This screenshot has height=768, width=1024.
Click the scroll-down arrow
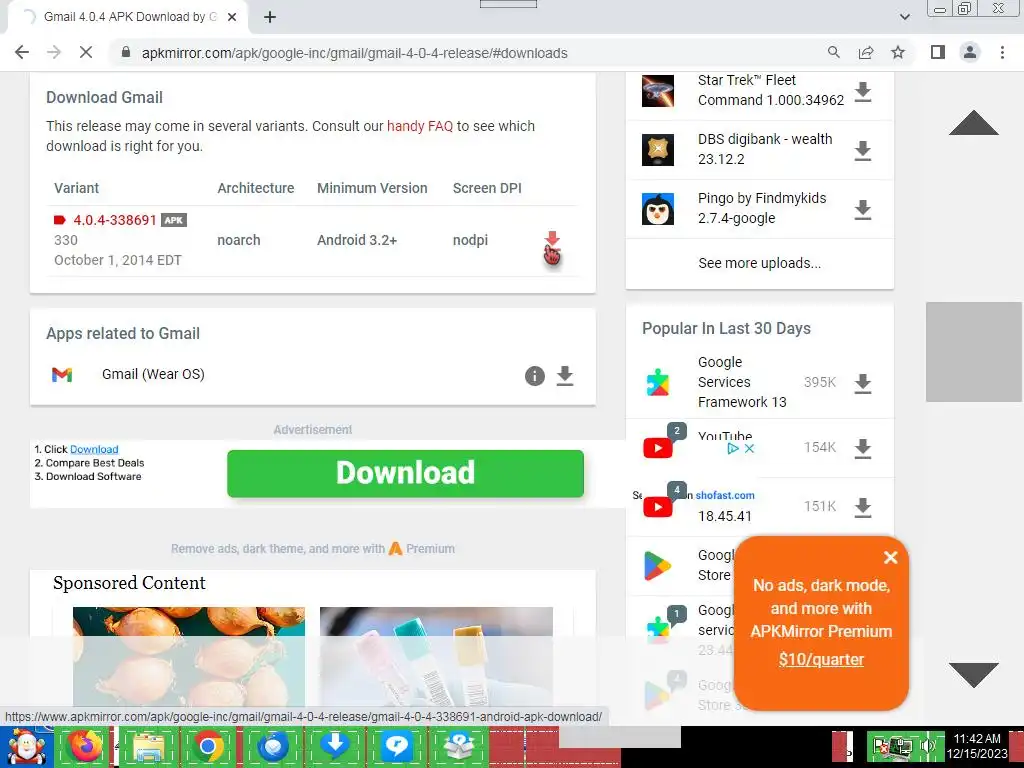coord(973,675)
